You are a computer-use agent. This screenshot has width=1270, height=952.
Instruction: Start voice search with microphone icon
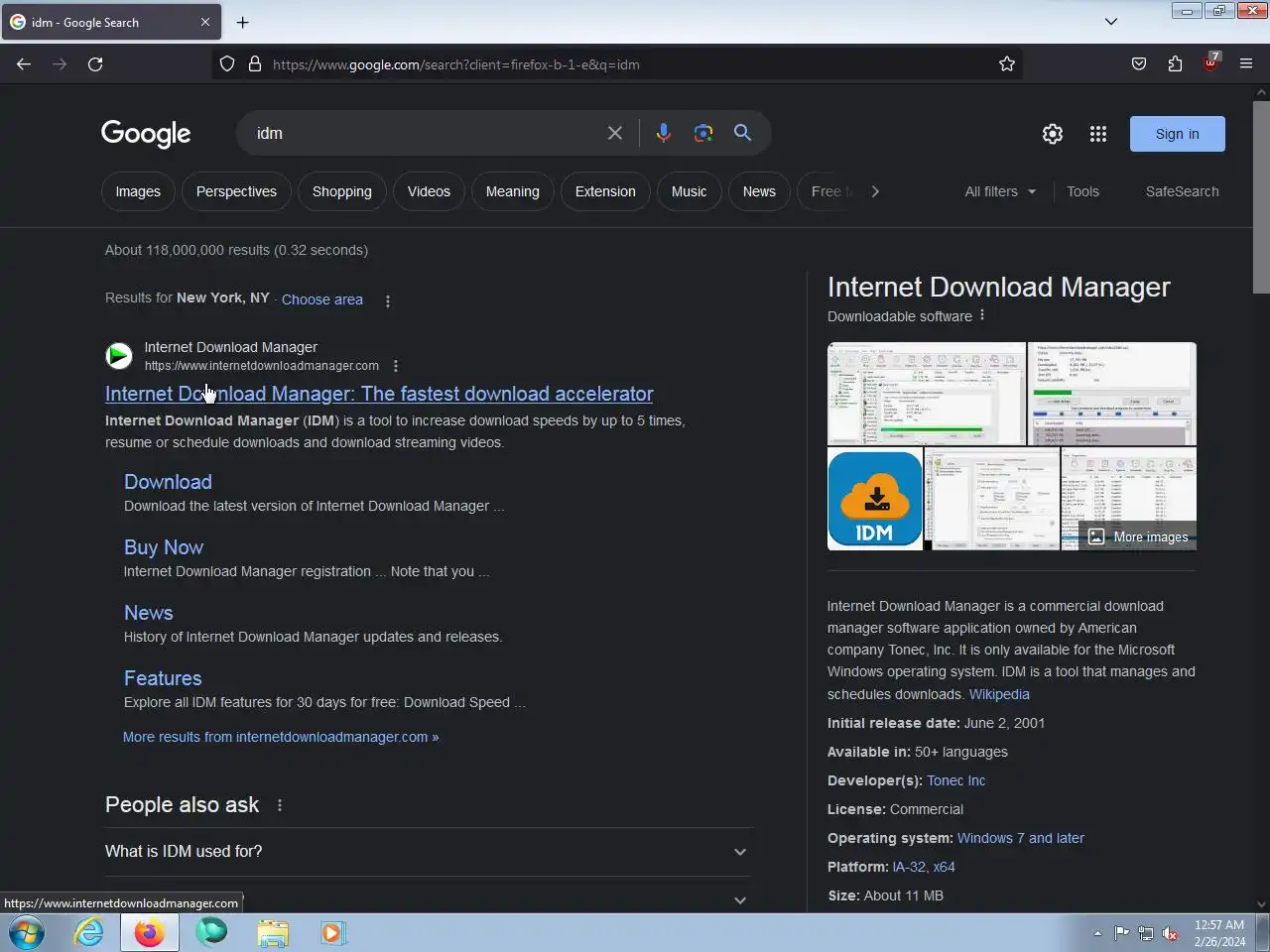tap(664, 133)
